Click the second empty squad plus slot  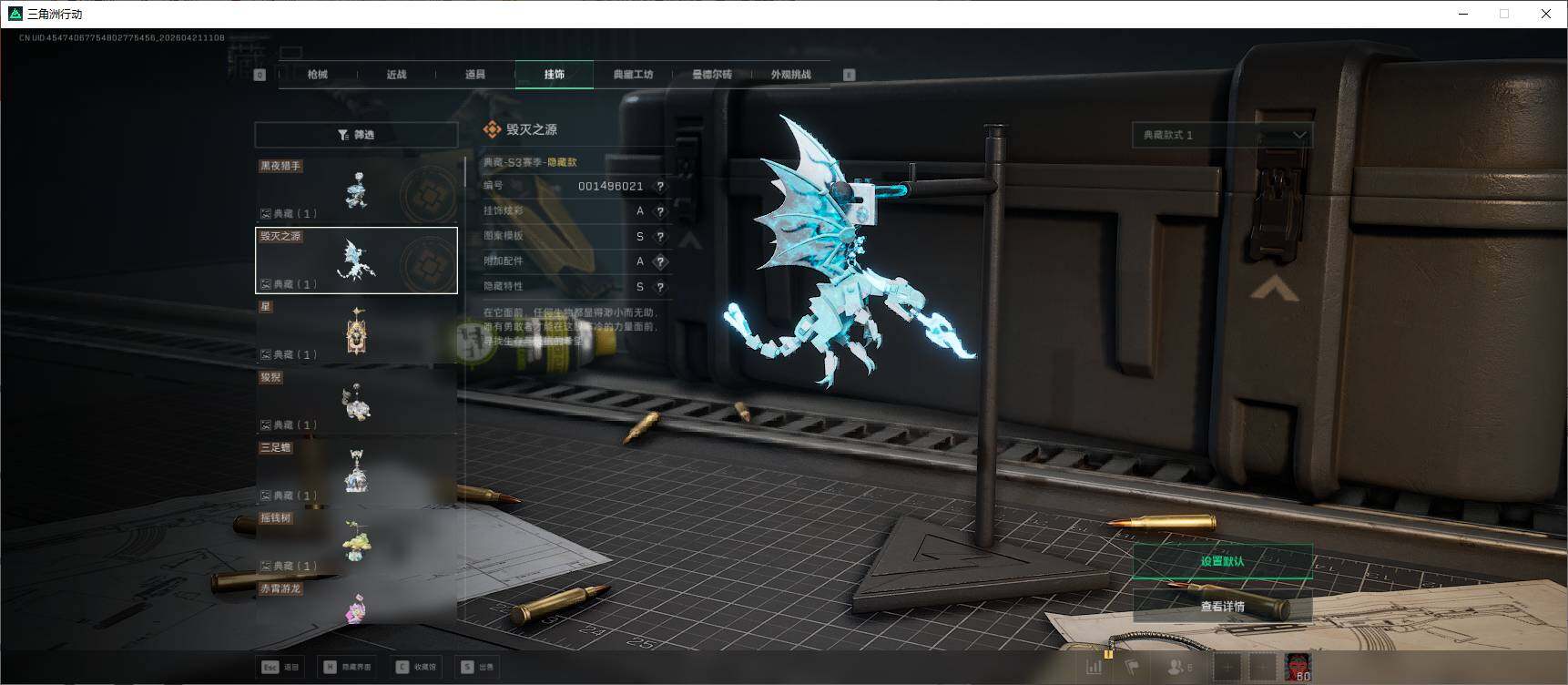[1263, 668]
